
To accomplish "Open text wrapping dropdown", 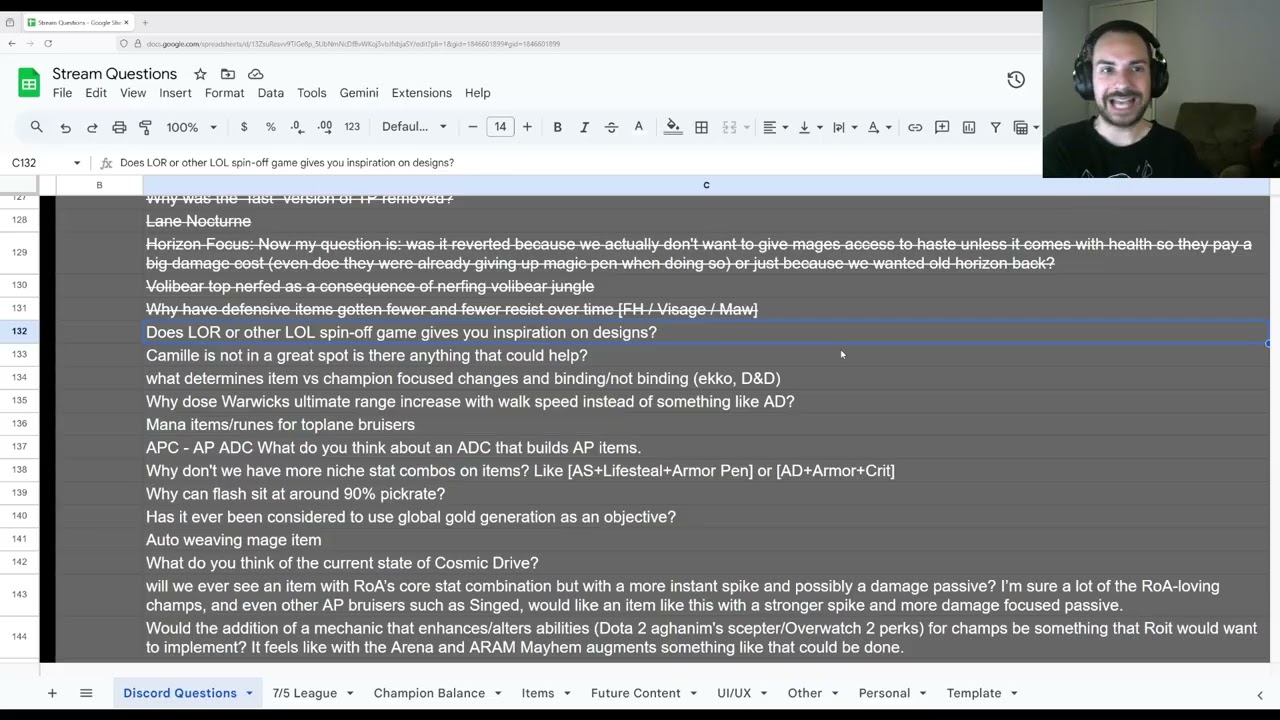I will tap(845, 127).
